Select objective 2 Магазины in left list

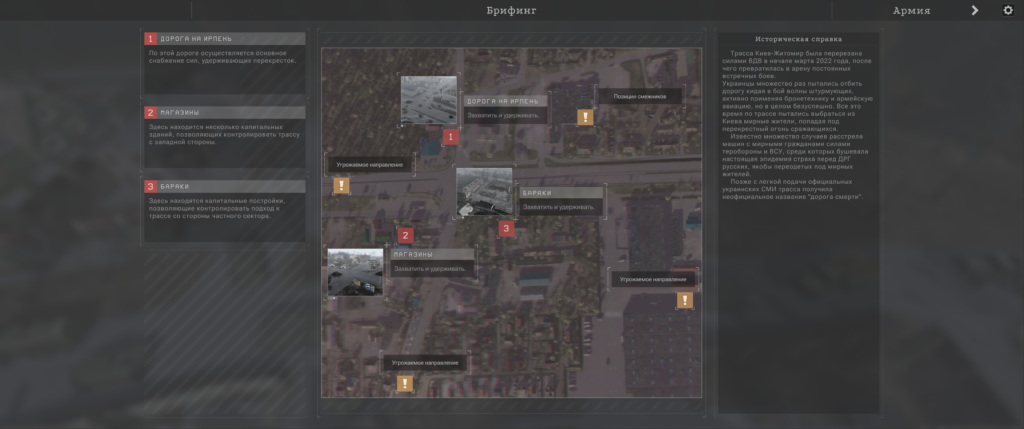(224, 113)
